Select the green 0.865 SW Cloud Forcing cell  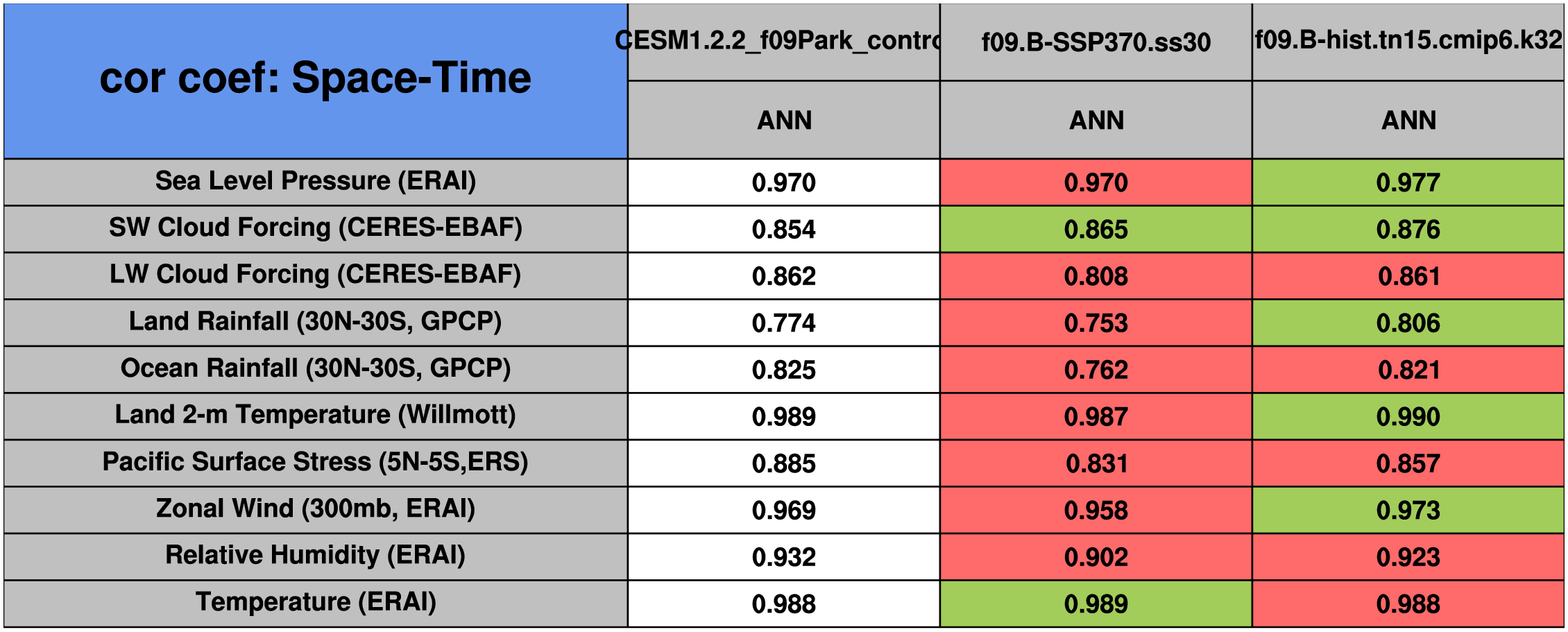[1096, 230]
